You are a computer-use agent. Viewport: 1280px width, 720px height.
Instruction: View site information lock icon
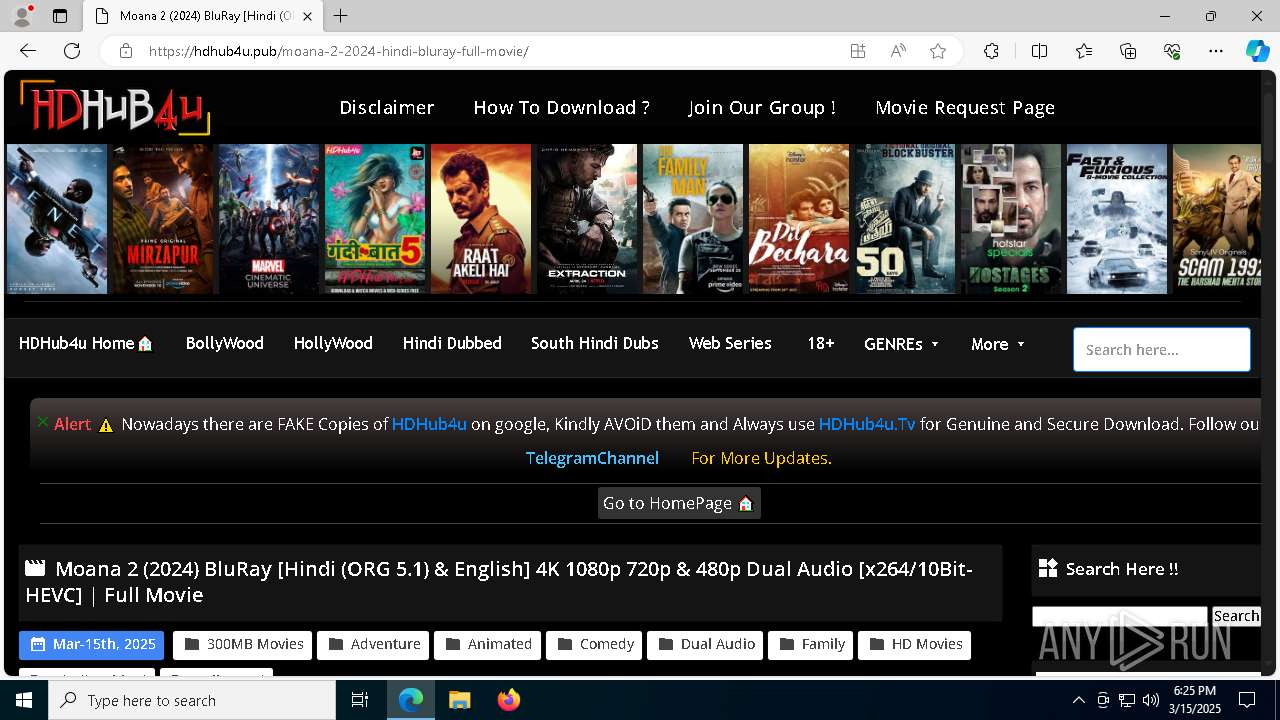tap(125, 51)
